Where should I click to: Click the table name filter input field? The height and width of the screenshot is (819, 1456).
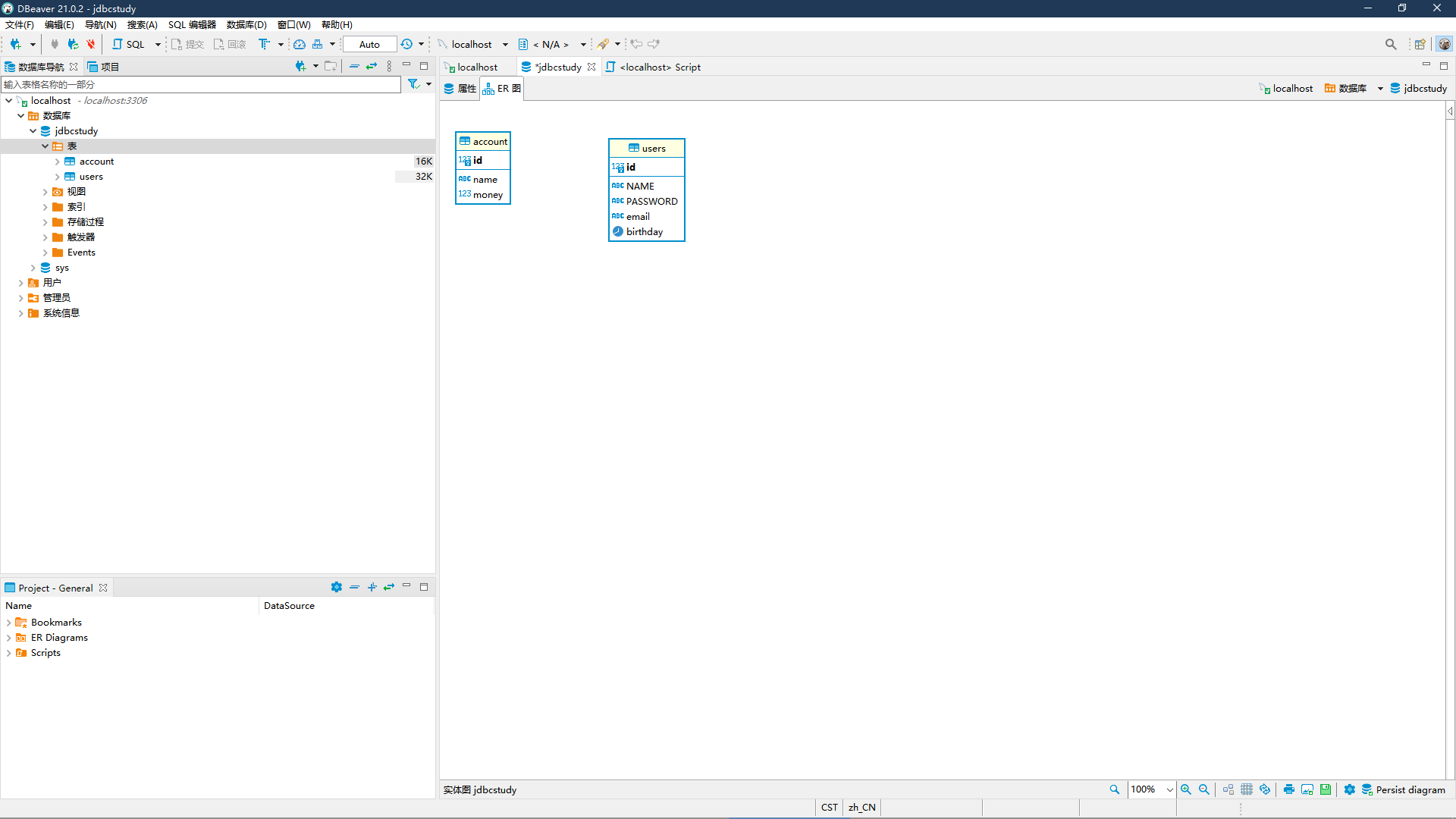201,84
